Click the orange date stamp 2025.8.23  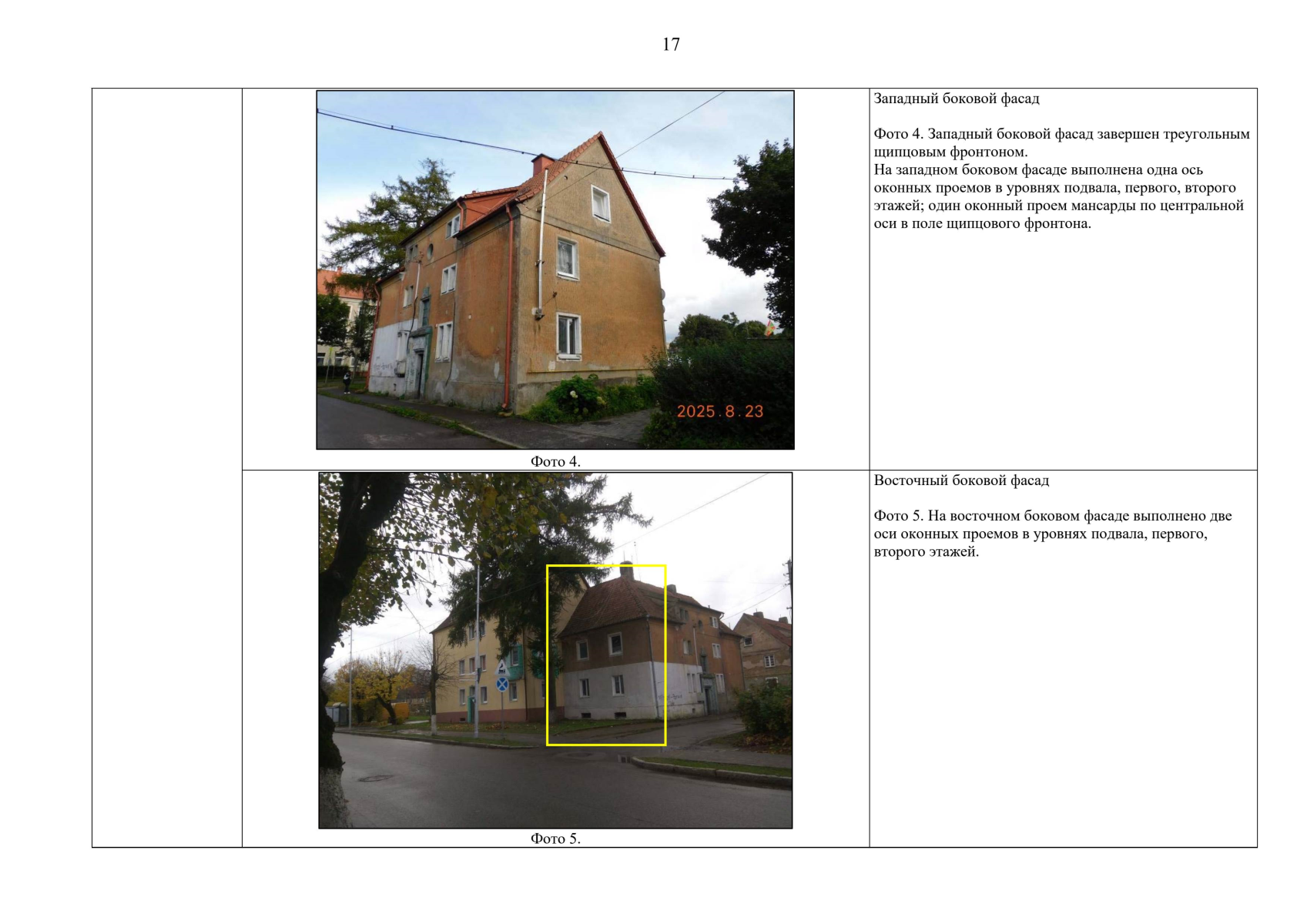pyautogui.click(x=720, y=411)
